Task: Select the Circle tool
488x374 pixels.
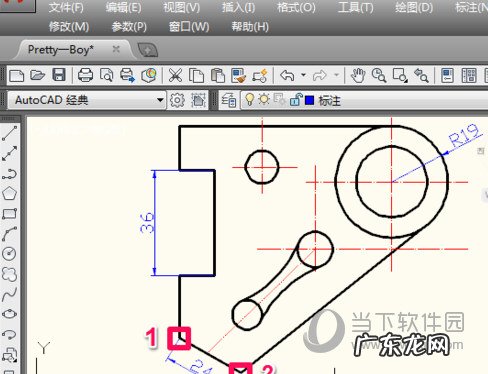Action: (9, 254)
